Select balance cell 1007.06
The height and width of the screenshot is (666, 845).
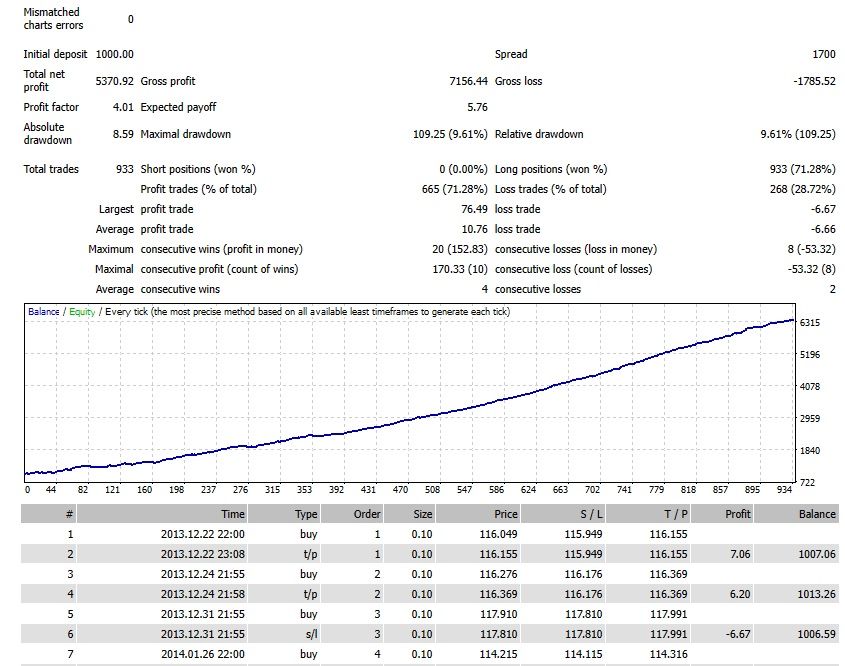click(817, 554)
